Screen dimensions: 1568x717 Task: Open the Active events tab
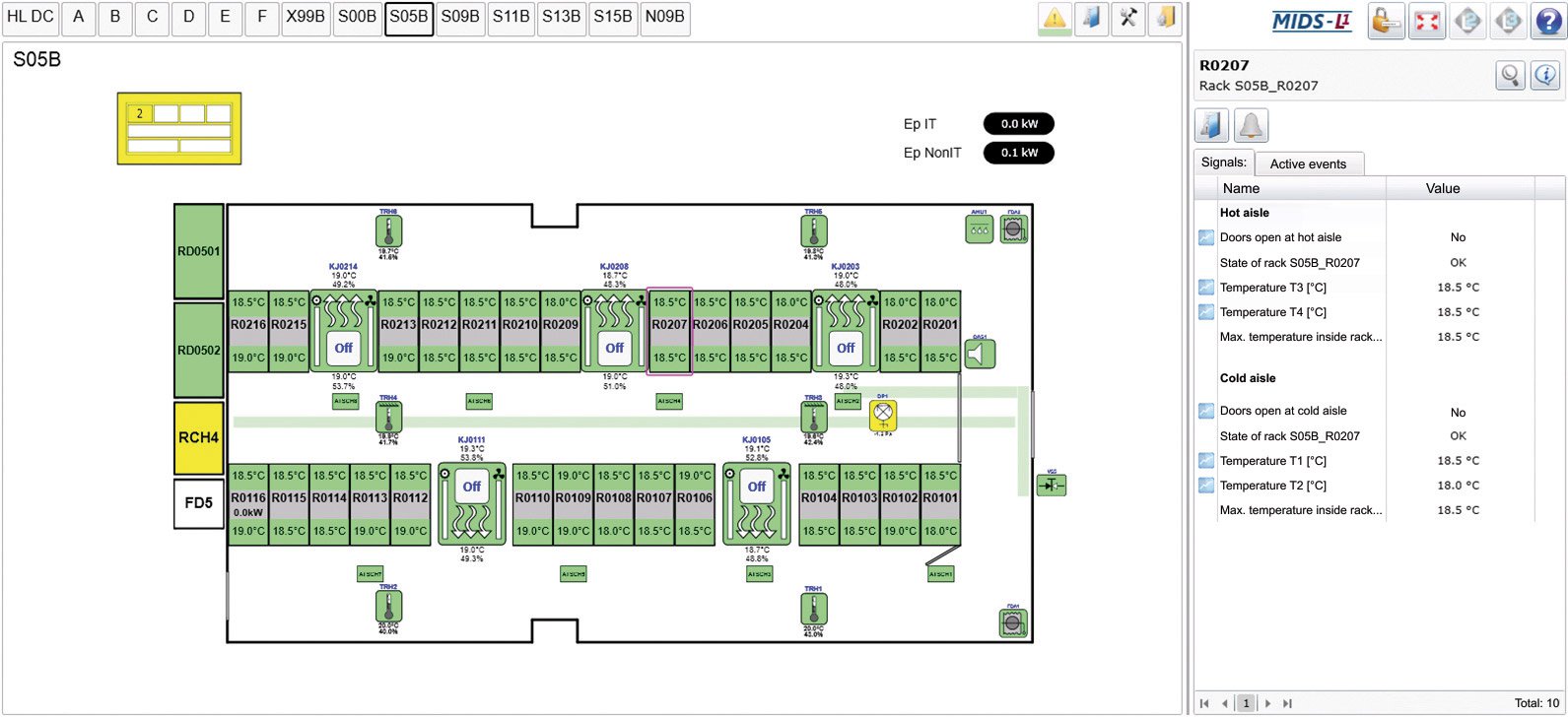[x=1308, y=163]
